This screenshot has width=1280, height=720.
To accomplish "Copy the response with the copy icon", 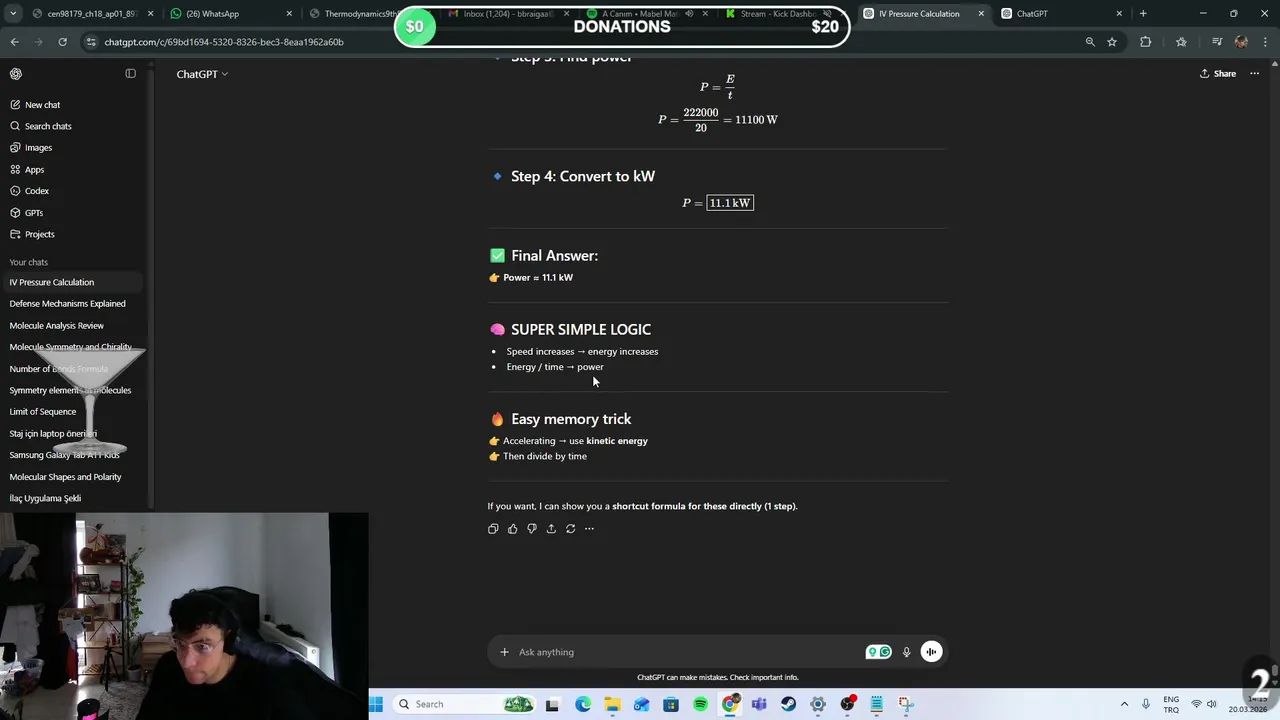I will [x=493, y=529].
